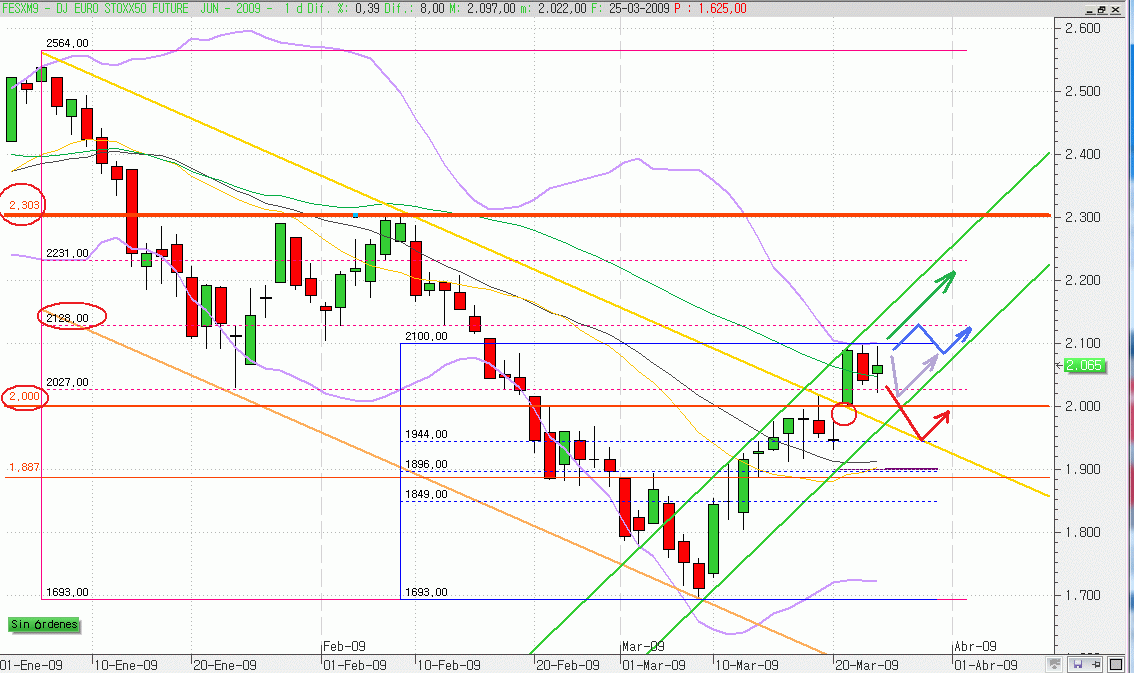1134x673 pixels.
Task: Click the 1849,00 retracement label
Action: click(x=426, y=494)
